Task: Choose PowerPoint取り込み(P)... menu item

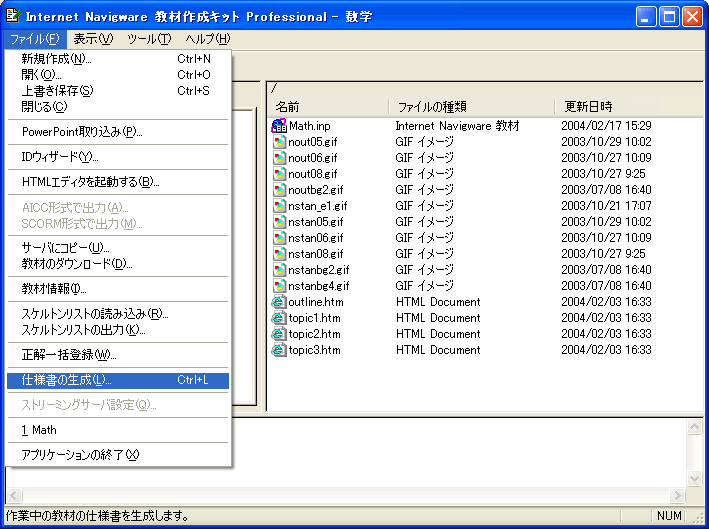Action: pos(118,132)
